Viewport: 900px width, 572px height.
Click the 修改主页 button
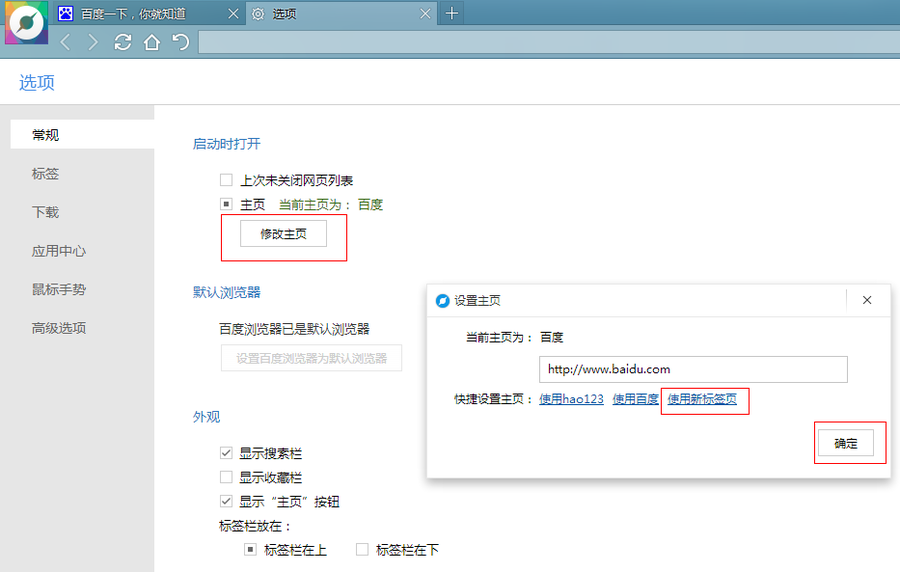[x=283, y=234]
